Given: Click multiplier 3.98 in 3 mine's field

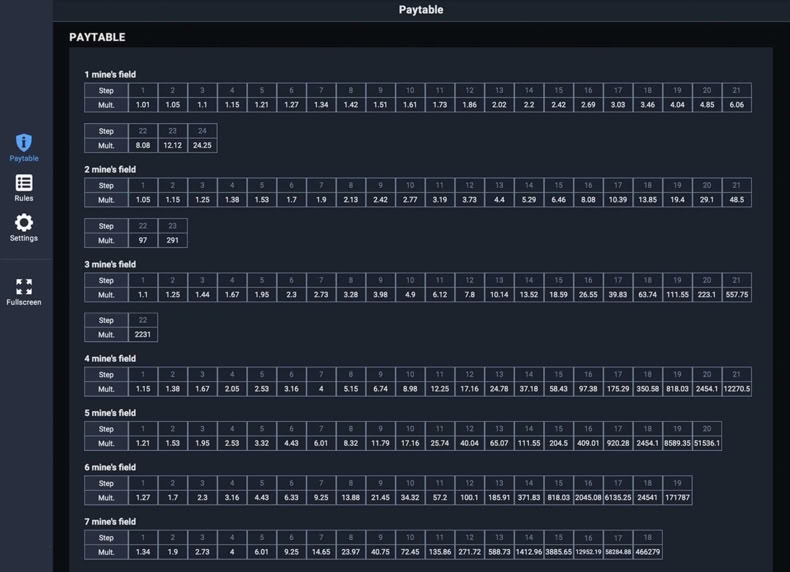Looking at the screenshot, I should point(380,294).
